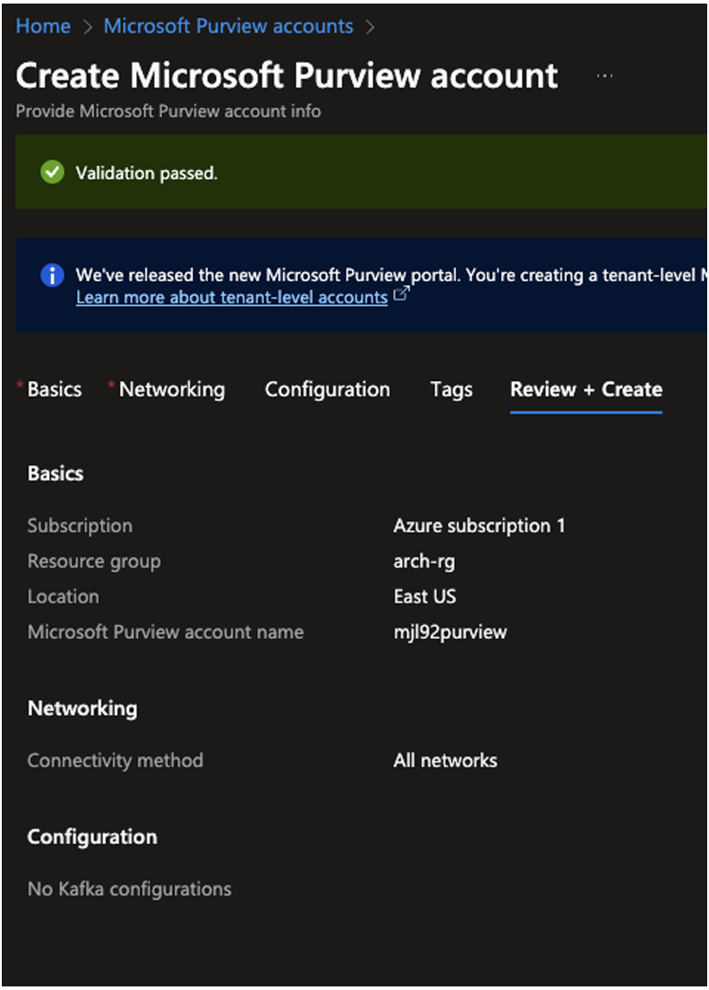Open the Home breadcrumb link
The width and height of the screenshot is (709, 990).
click(x=43, y=27)
